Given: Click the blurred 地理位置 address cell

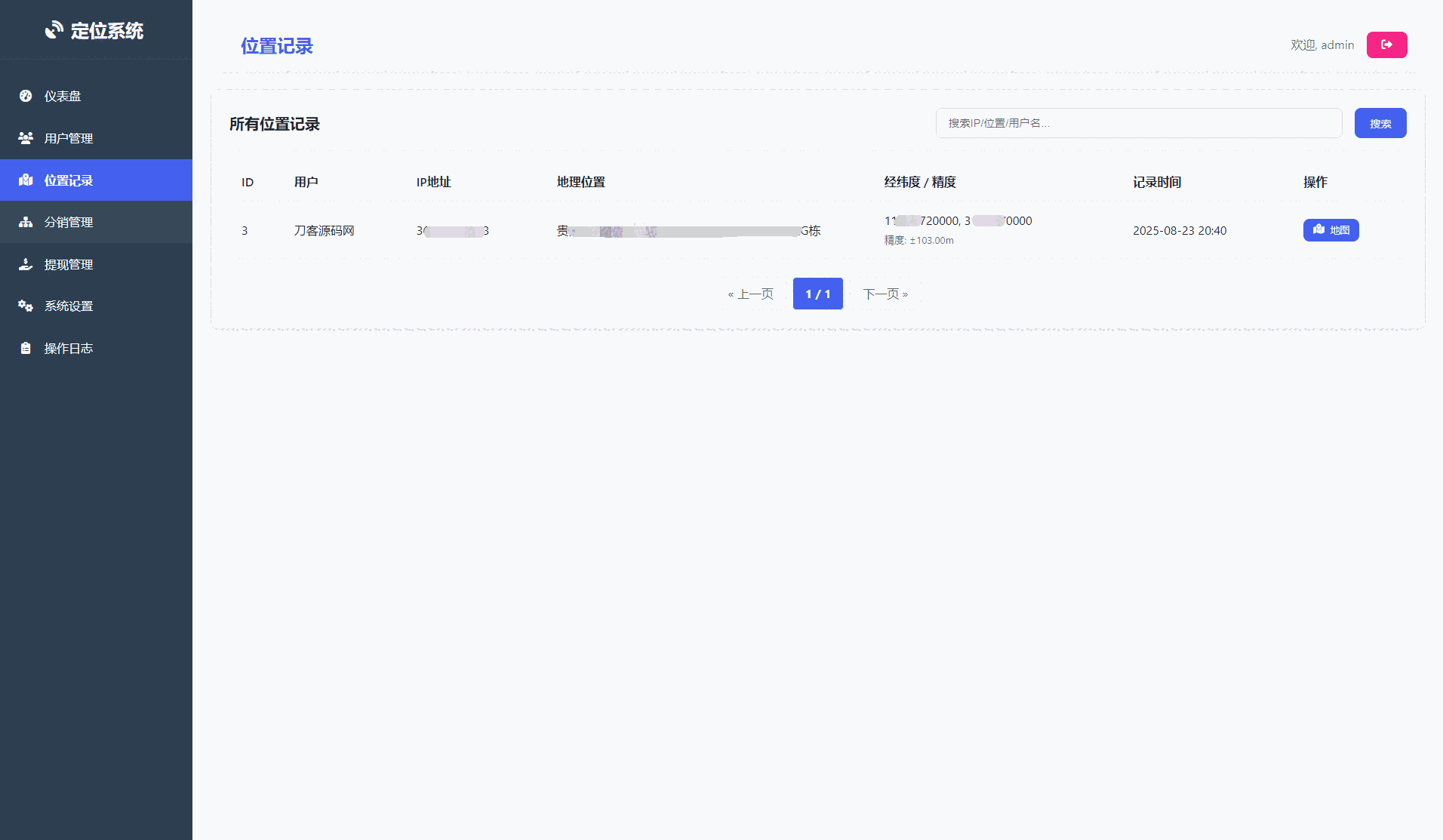Looking at the screenshot, I should pyautogui.click(x=689, y=231).
